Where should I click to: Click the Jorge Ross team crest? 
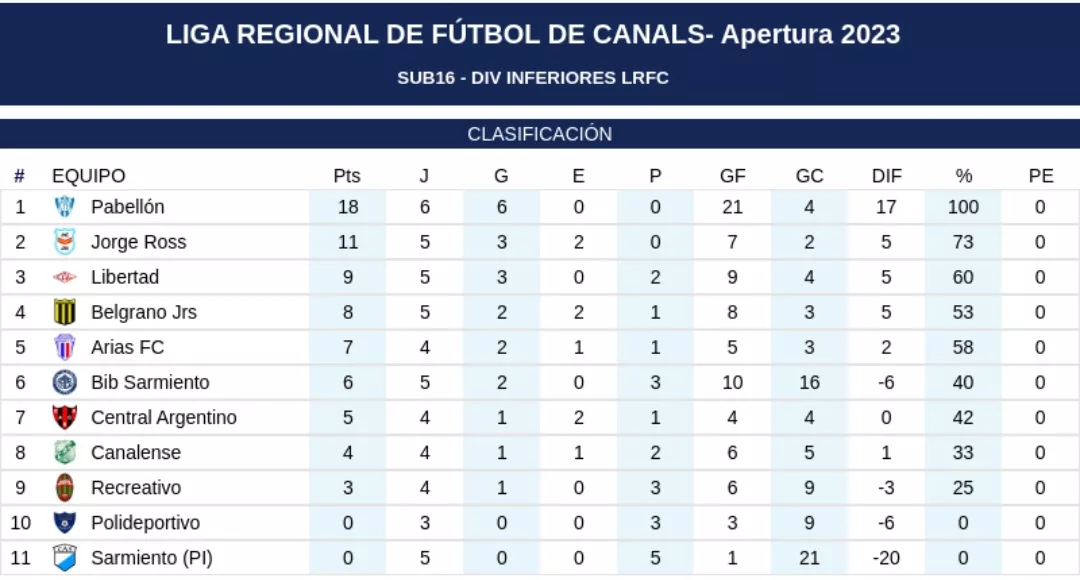(x=64, y=242)
